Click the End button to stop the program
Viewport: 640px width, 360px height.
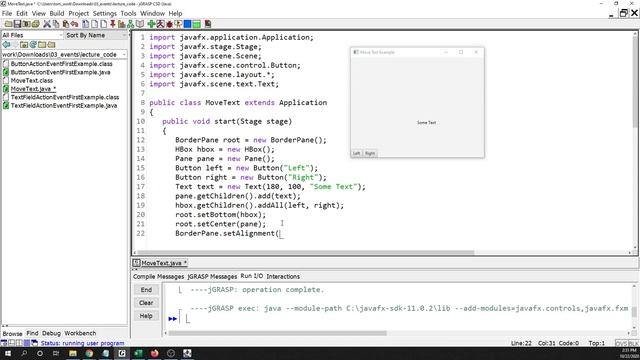[146, 290]
